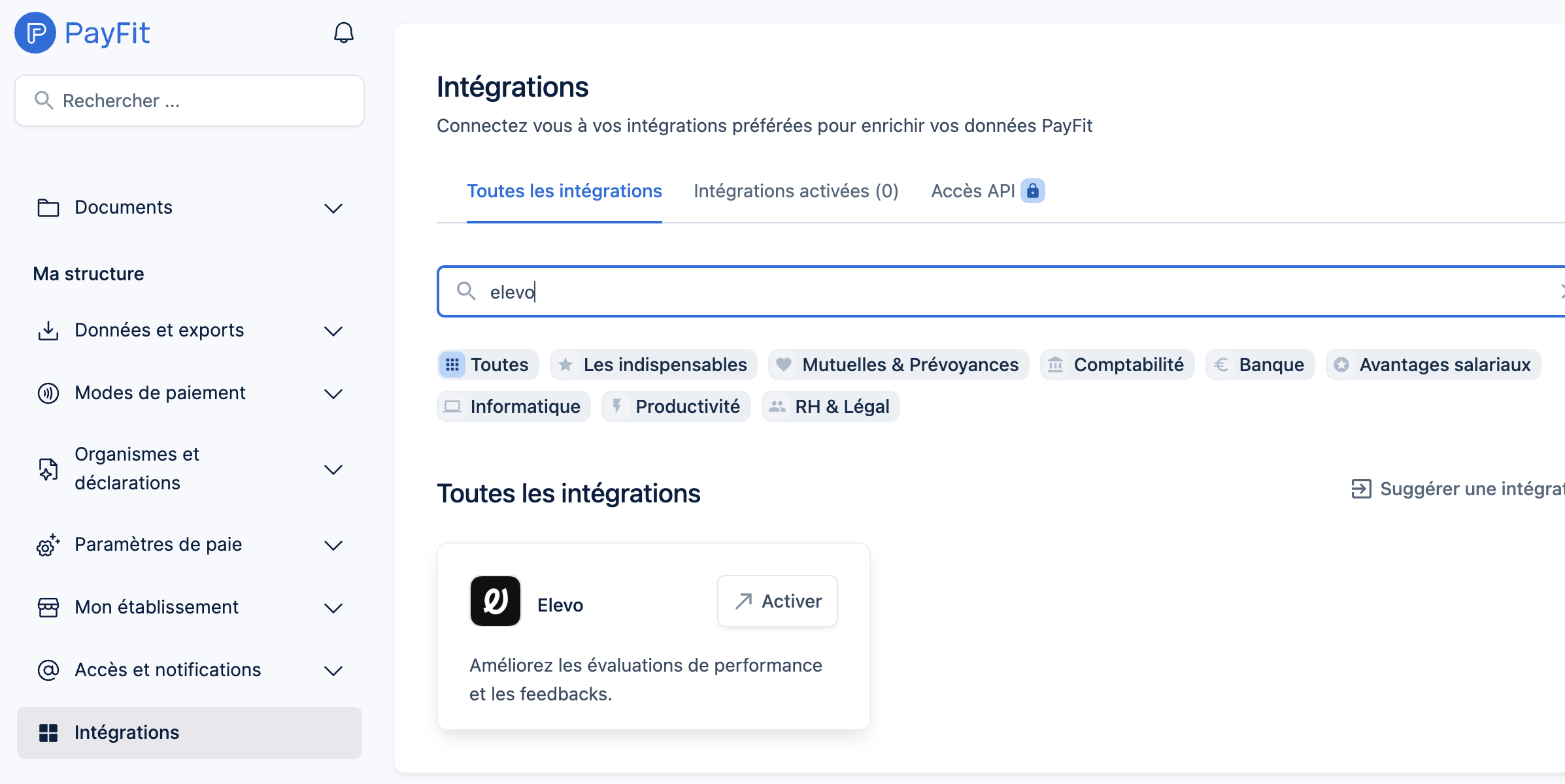Click the Elevo integration name
The image size is (1565, 784).
[x=560, y=605]
